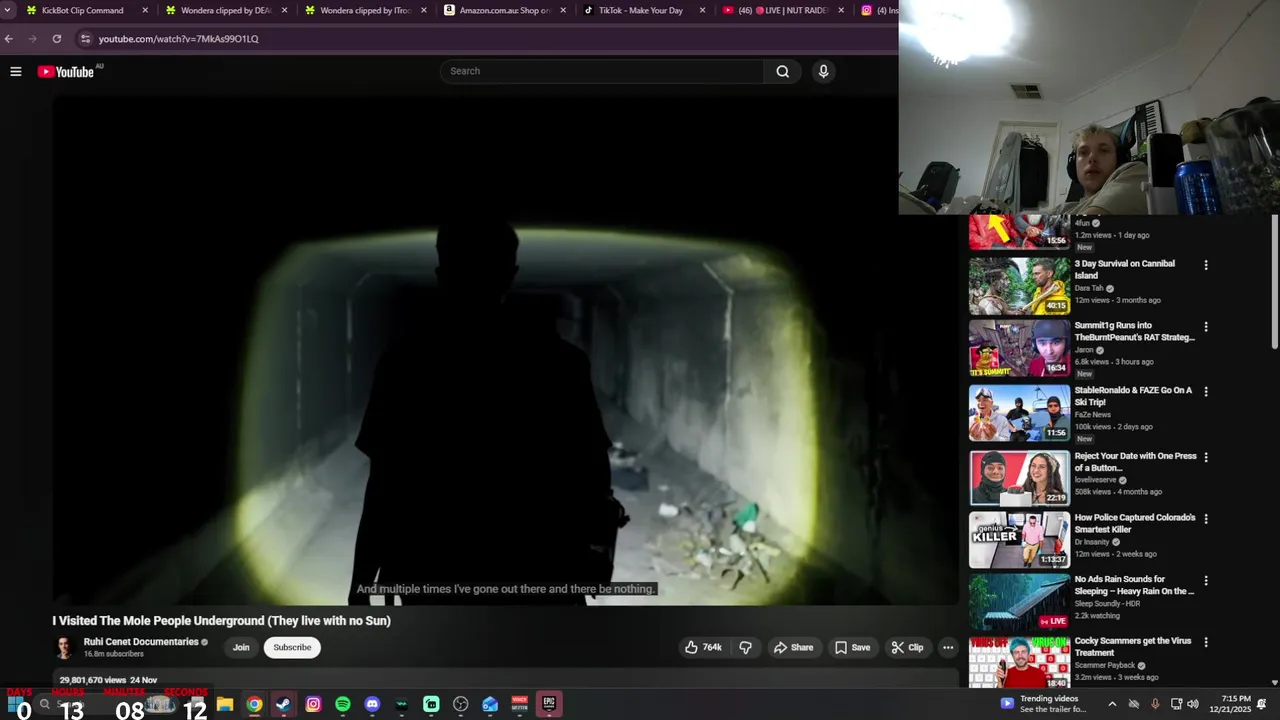Open options for Cocky Scammers video
The width and height of the screenshot is (1280, 720).
pyautogui.click(x=1206, y=642)
